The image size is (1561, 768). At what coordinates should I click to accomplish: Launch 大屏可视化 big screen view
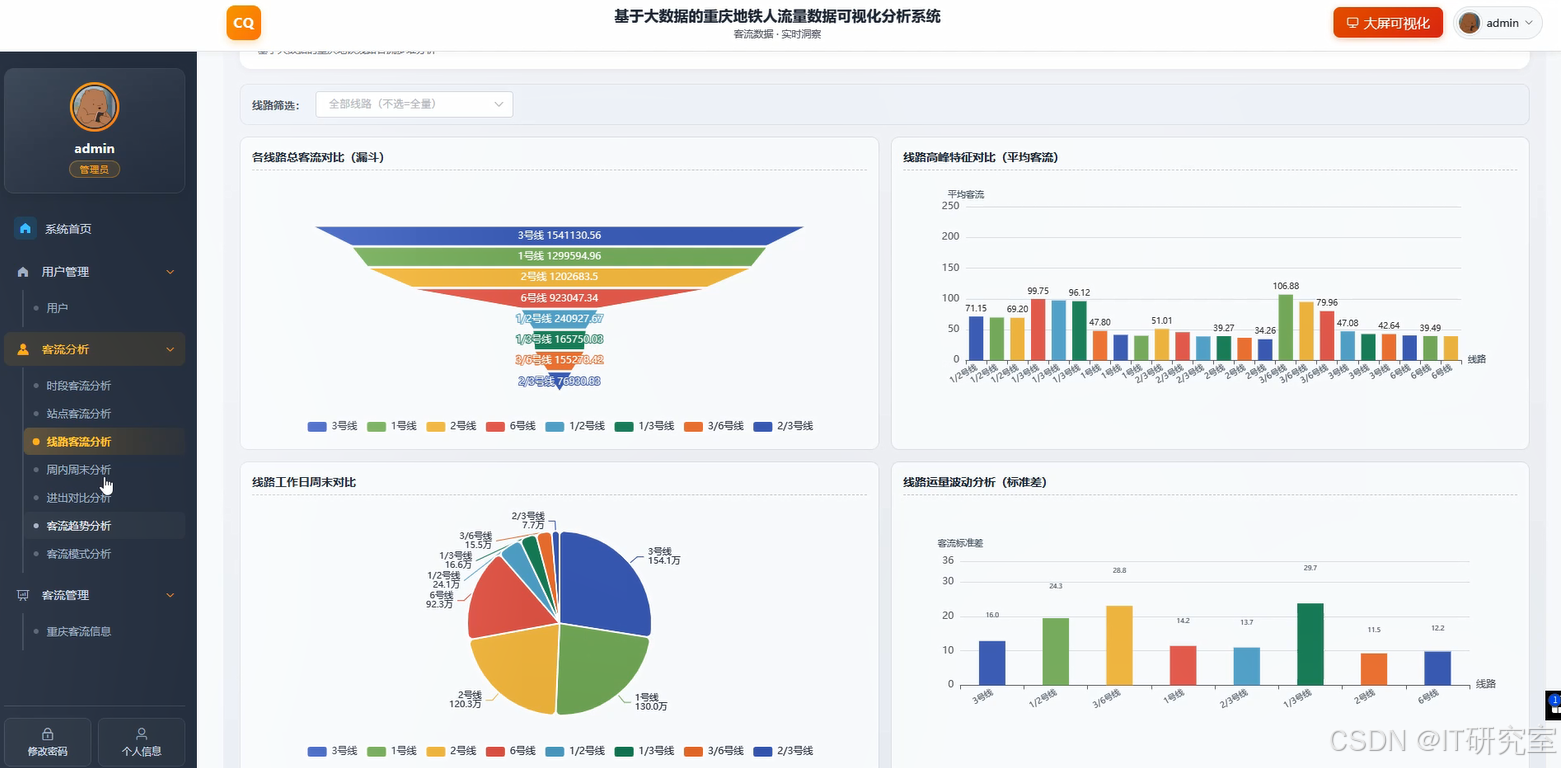click(1388, 23)
